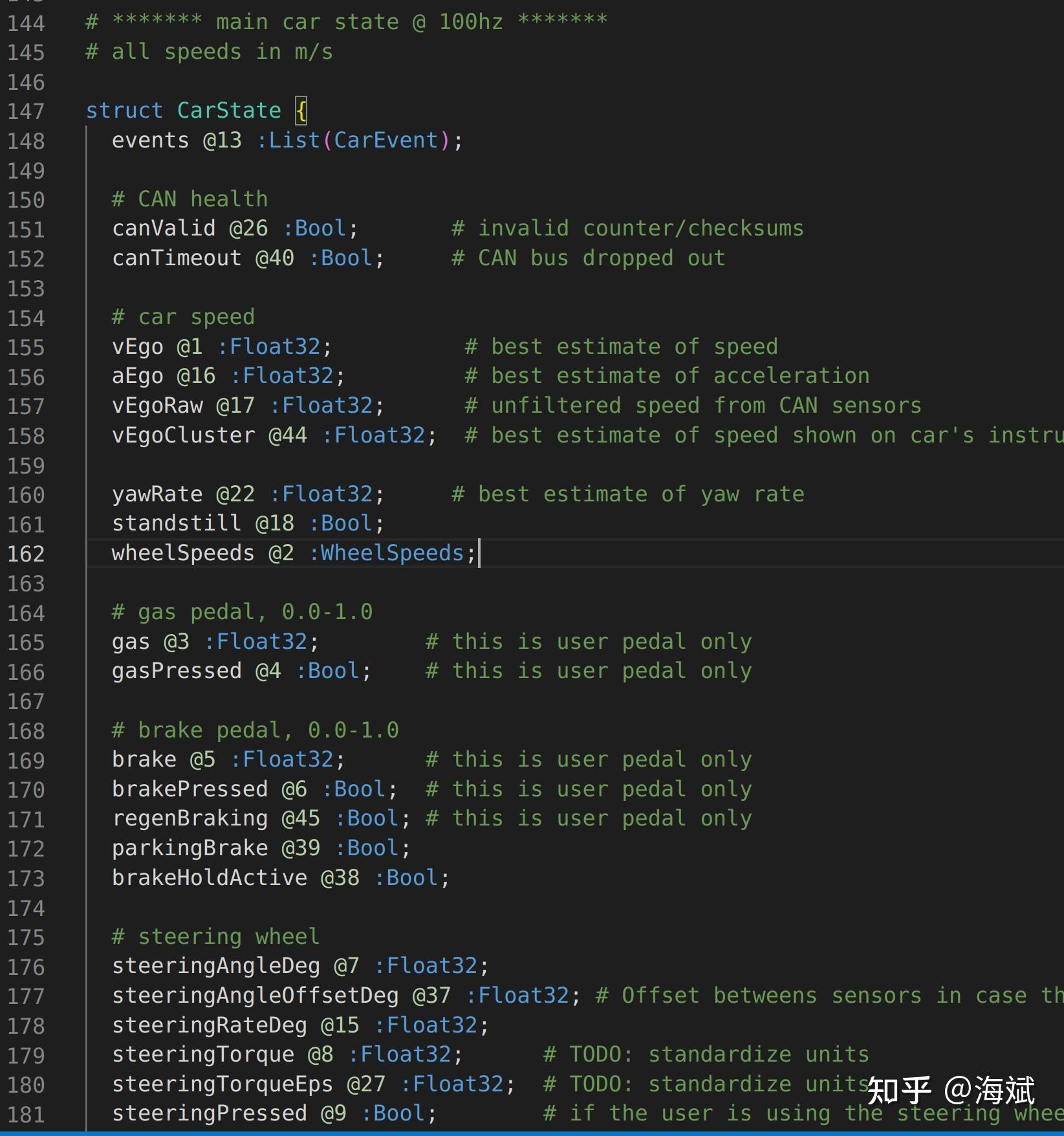Click the CarEvent type reference
Screen dimensions: 1064x1136
click(385, 140)
